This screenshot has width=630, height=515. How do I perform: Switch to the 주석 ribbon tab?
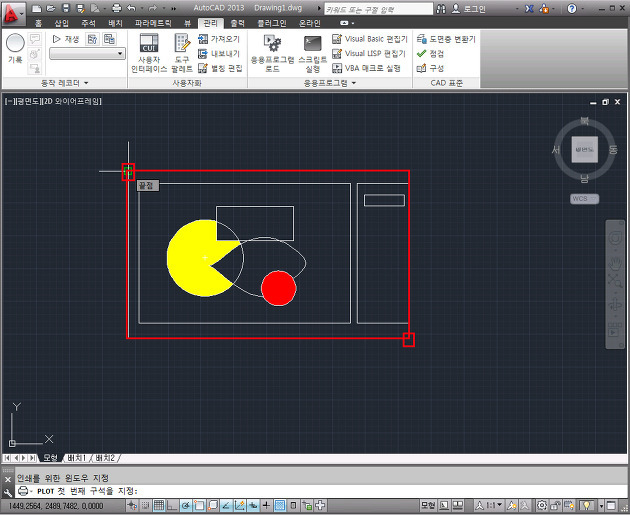coord(88,23)
